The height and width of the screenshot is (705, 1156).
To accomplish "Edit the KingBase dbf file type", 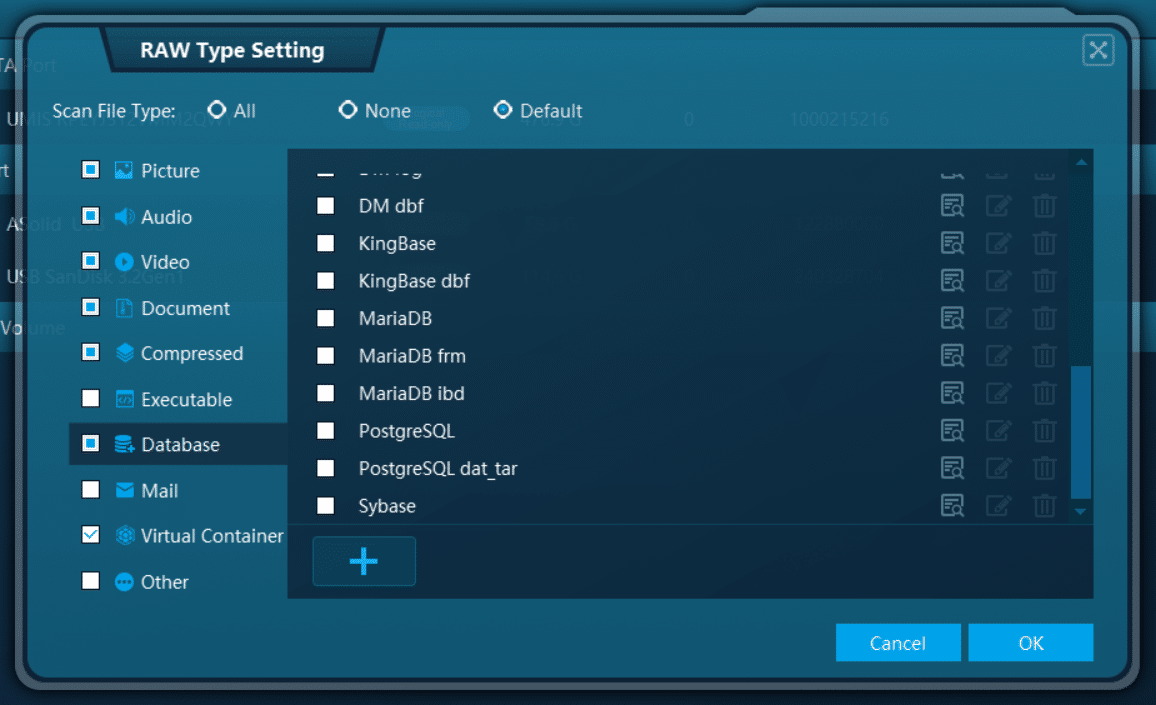I will coord(998,281).
